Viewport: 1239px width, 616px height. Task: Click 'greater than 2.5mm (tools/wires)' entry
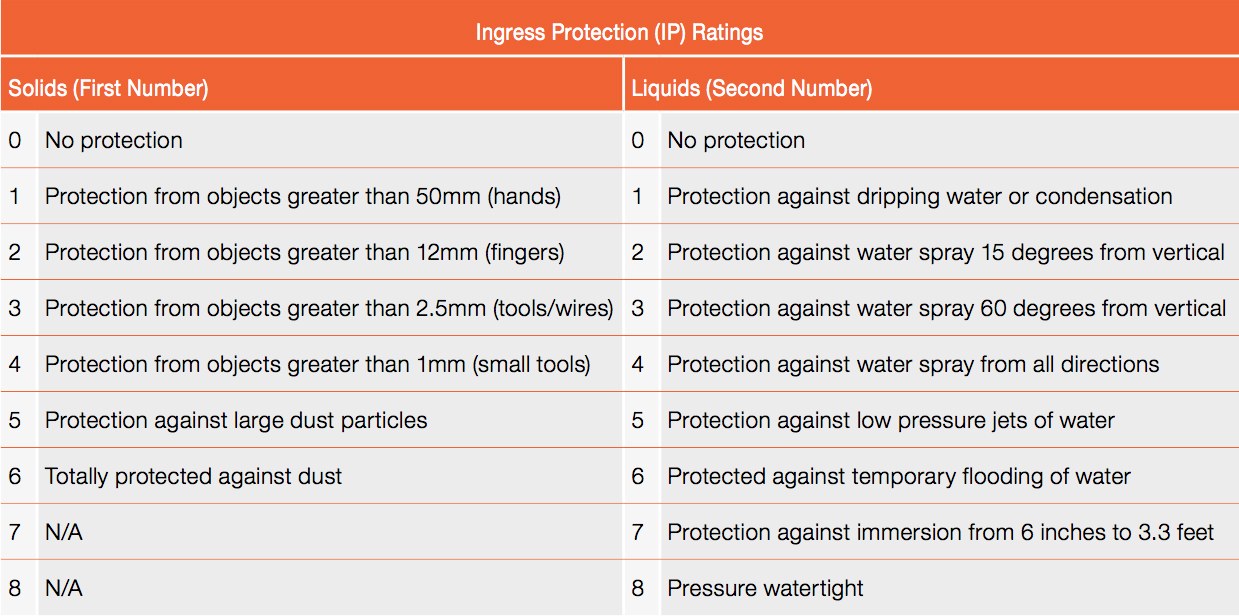328,308
